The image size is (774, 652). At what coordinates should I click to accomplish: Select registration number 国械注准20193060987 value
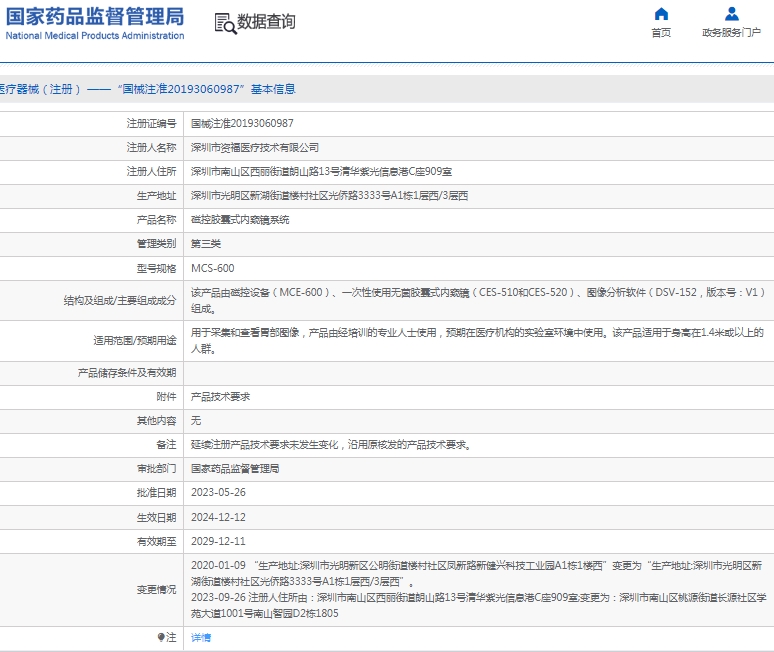click(x=242, y=123)
